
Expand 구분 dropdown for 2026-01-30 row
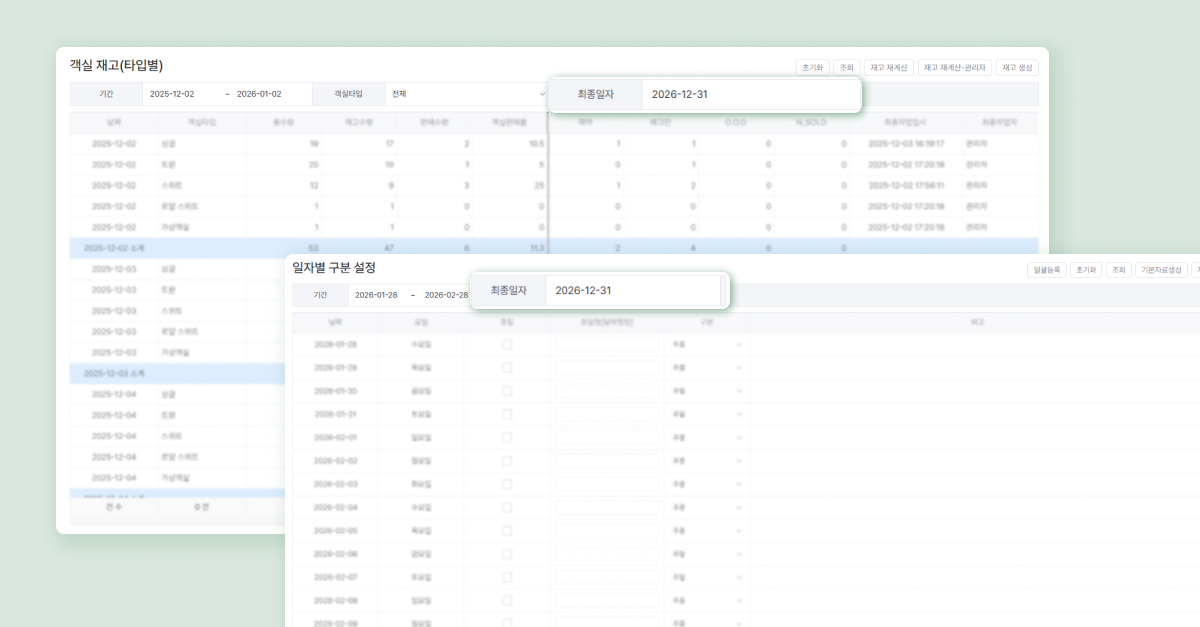point(707,391)
